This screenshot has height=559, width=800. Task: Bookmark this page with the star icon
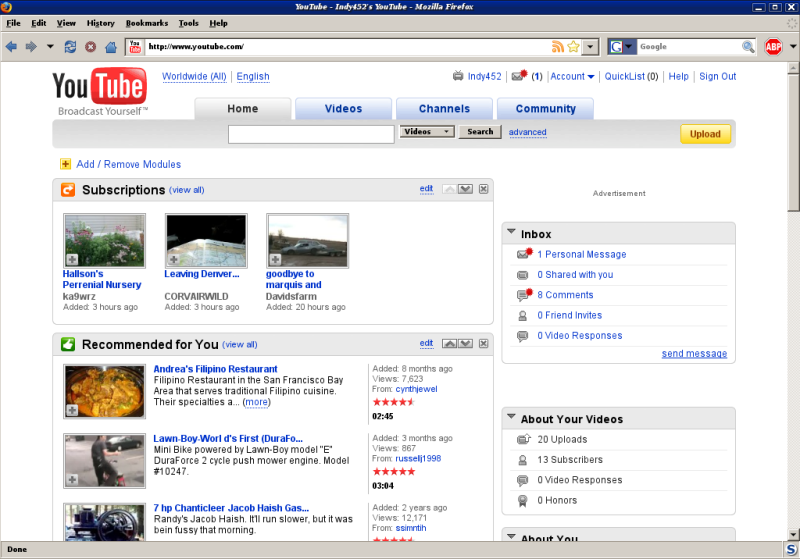point(573,47)
